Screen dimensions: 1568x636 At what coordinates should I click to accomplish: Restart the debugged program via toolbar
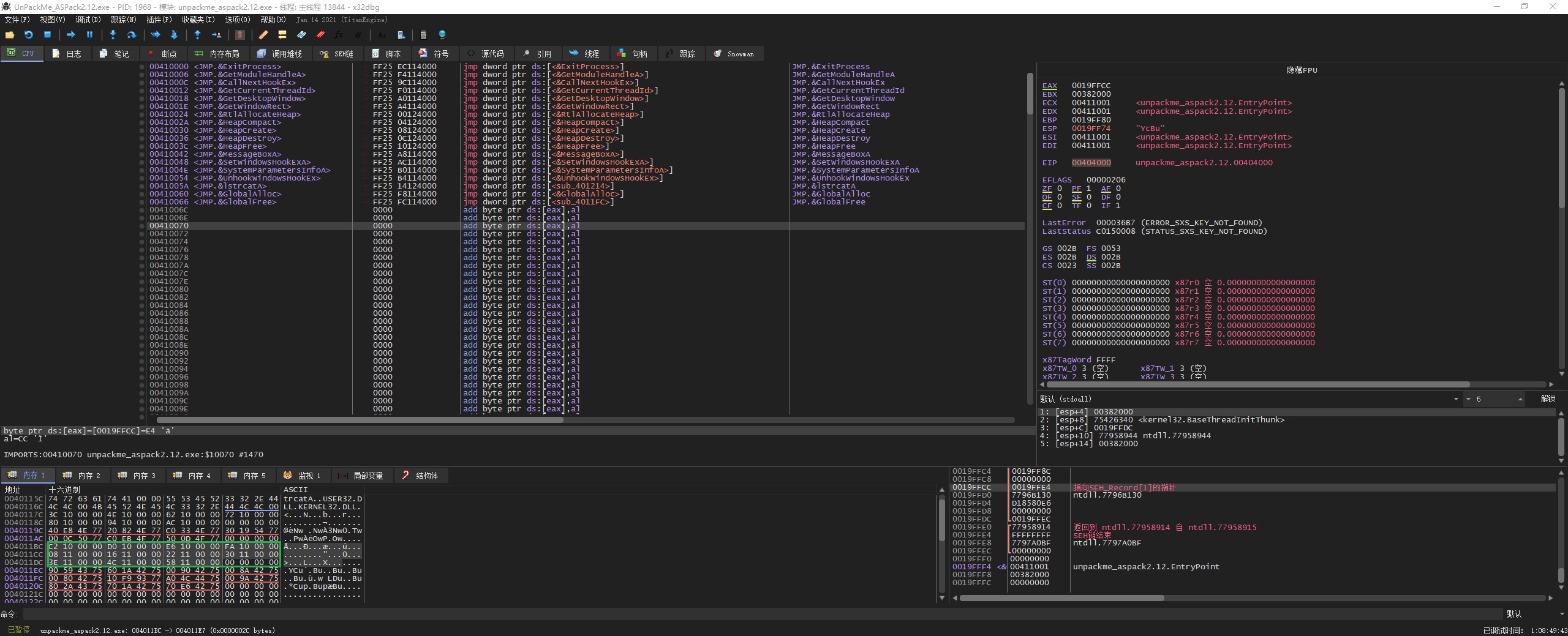(28, 35)
